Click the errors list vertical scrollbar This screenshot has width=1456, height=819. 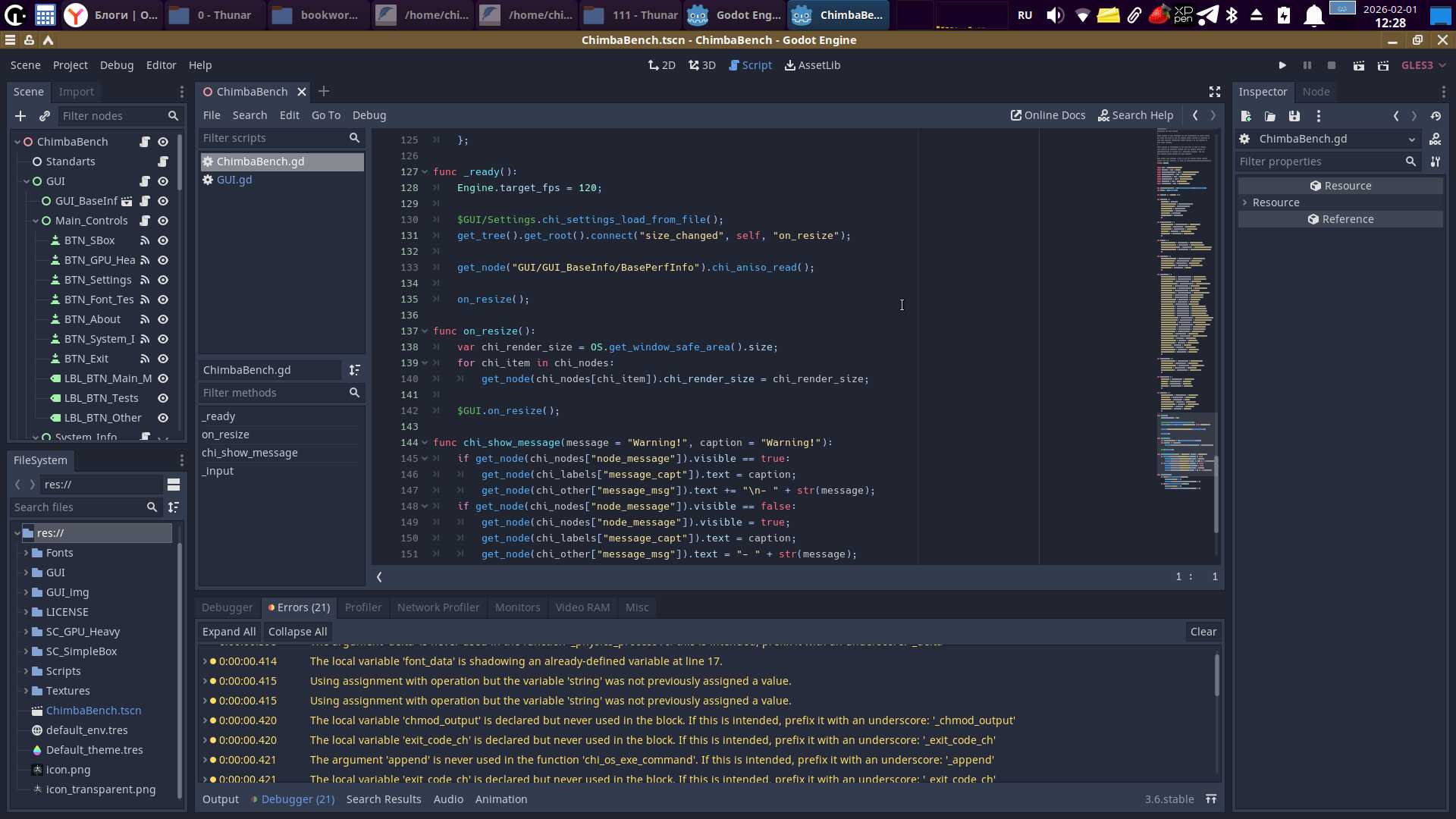pyautogui.click(x=1216, y=675)
